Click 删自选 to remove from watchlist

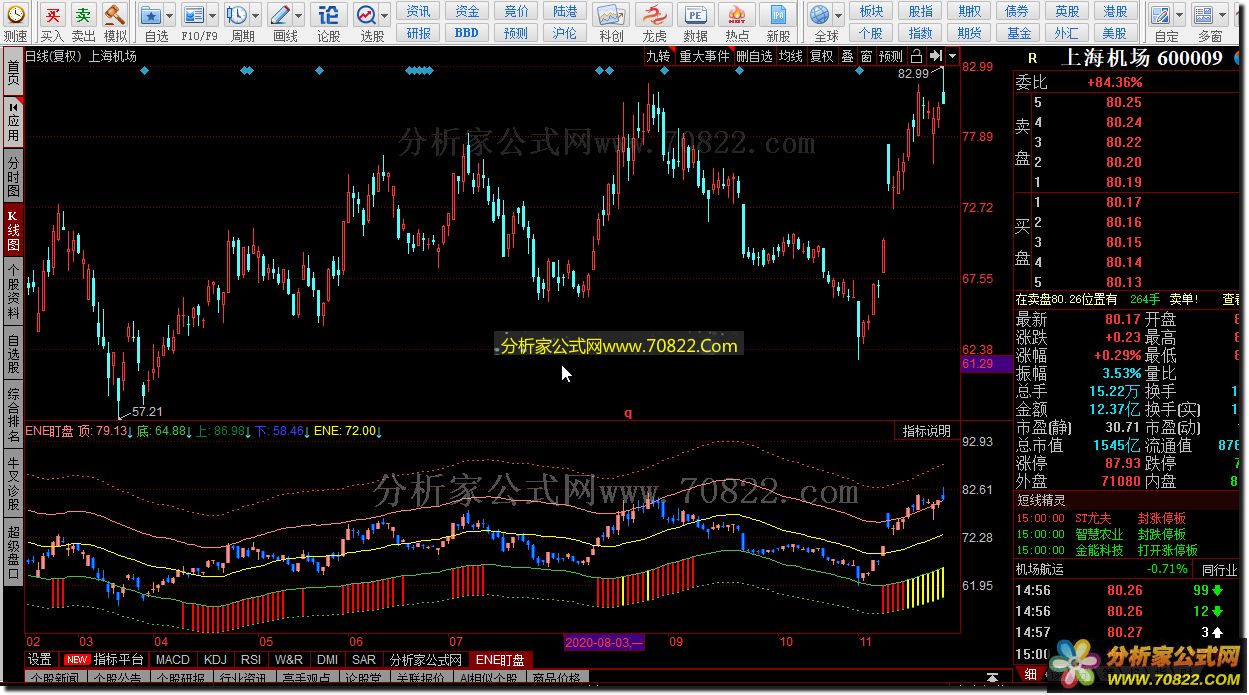[x=754, y=56]
